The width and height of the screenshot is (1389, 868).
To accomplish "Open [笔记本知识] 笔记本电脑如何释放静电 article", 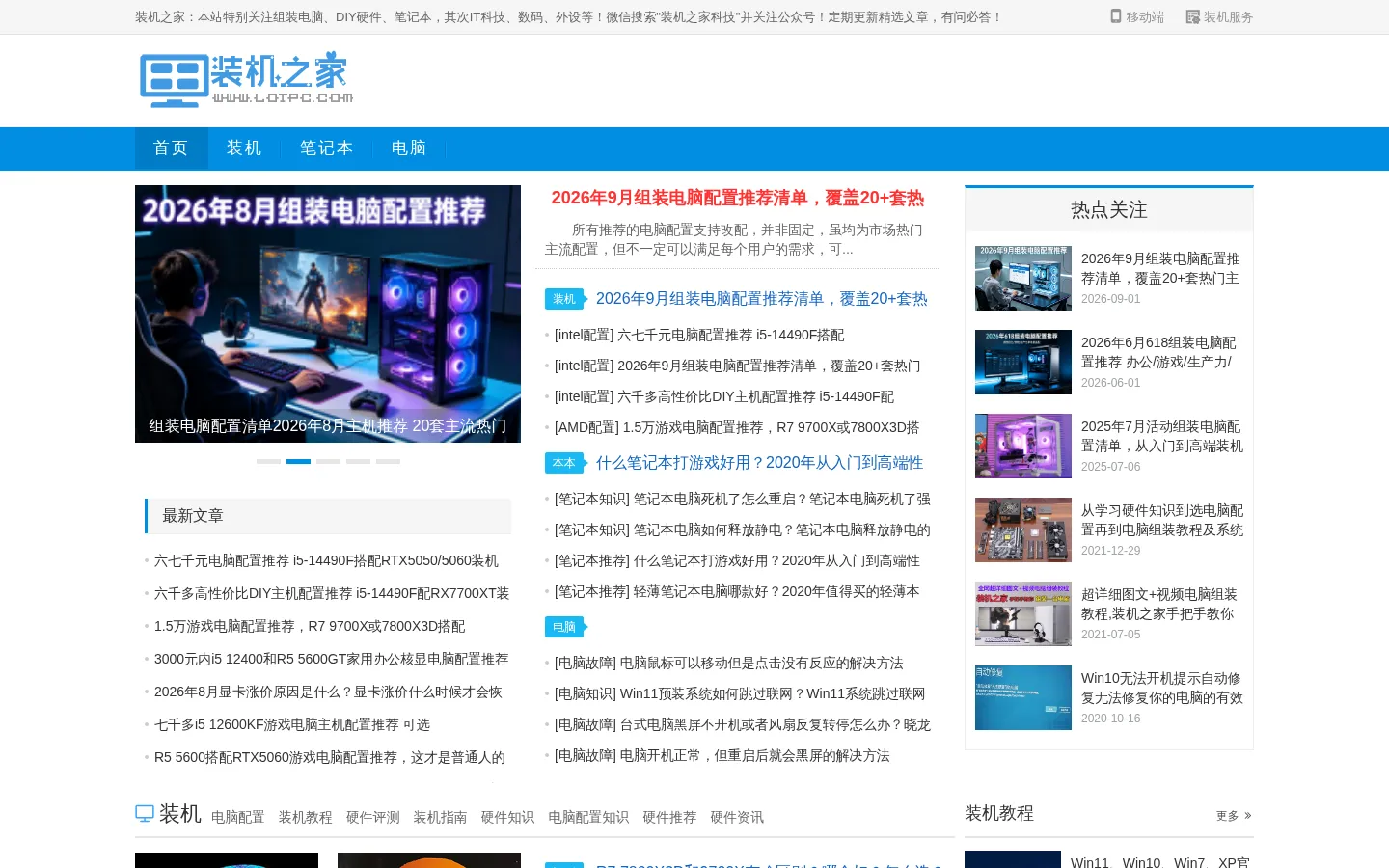I will pos(743,530).
